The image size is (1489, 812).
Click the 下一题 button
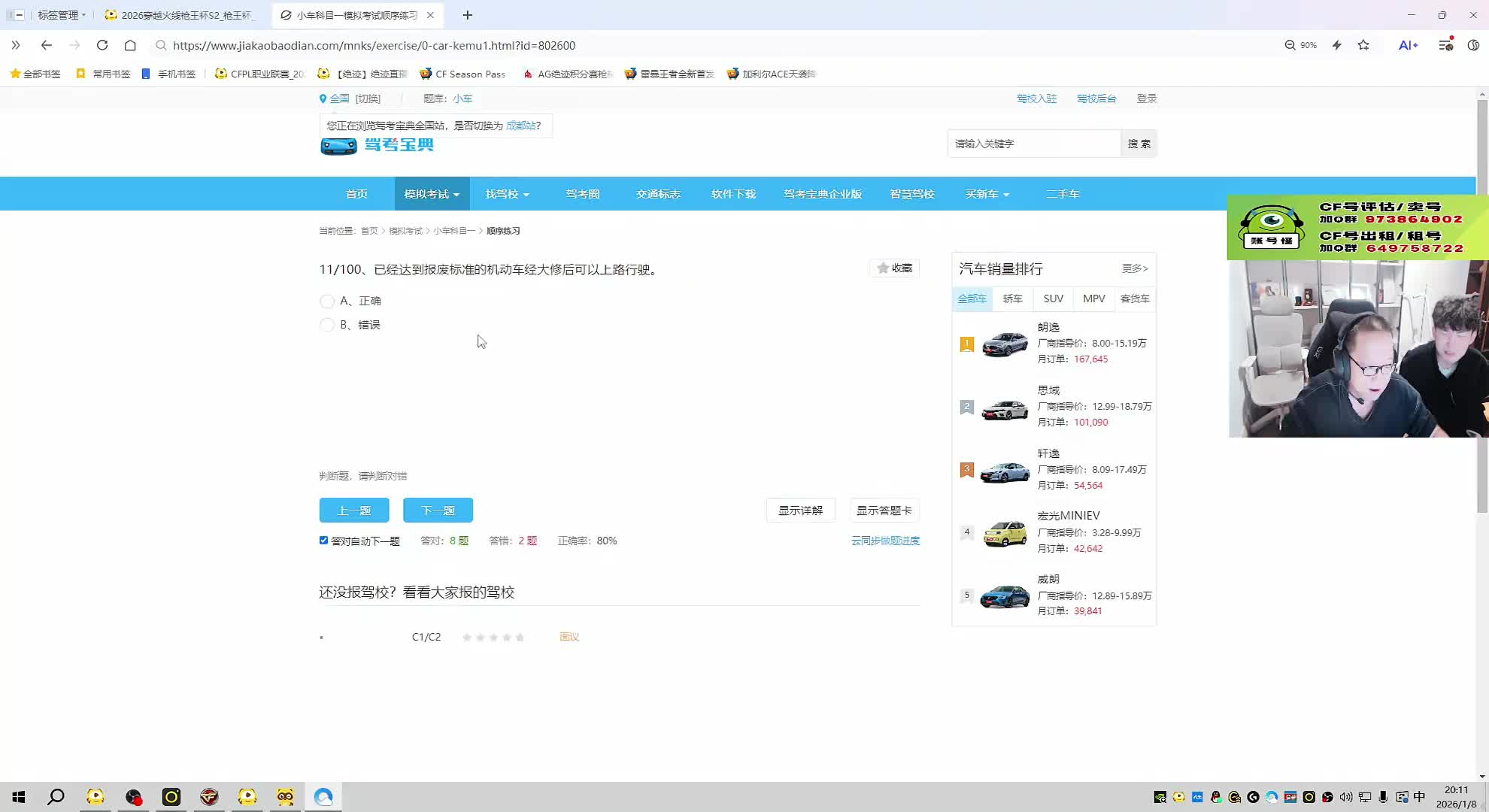point(438,510)
